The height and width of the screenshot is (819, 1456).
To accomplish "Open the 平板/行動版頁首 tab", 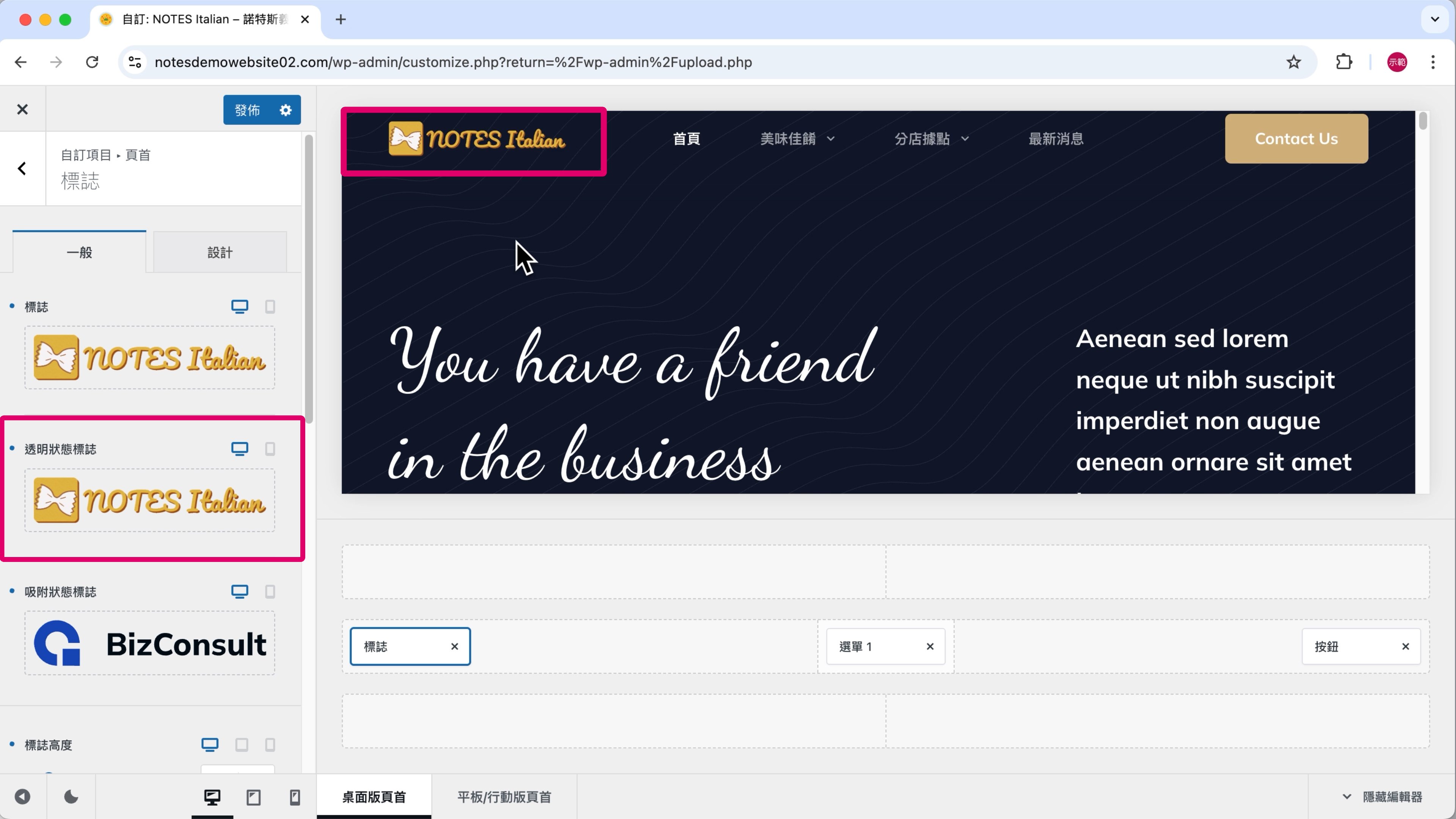I will (x=504, y=797).
